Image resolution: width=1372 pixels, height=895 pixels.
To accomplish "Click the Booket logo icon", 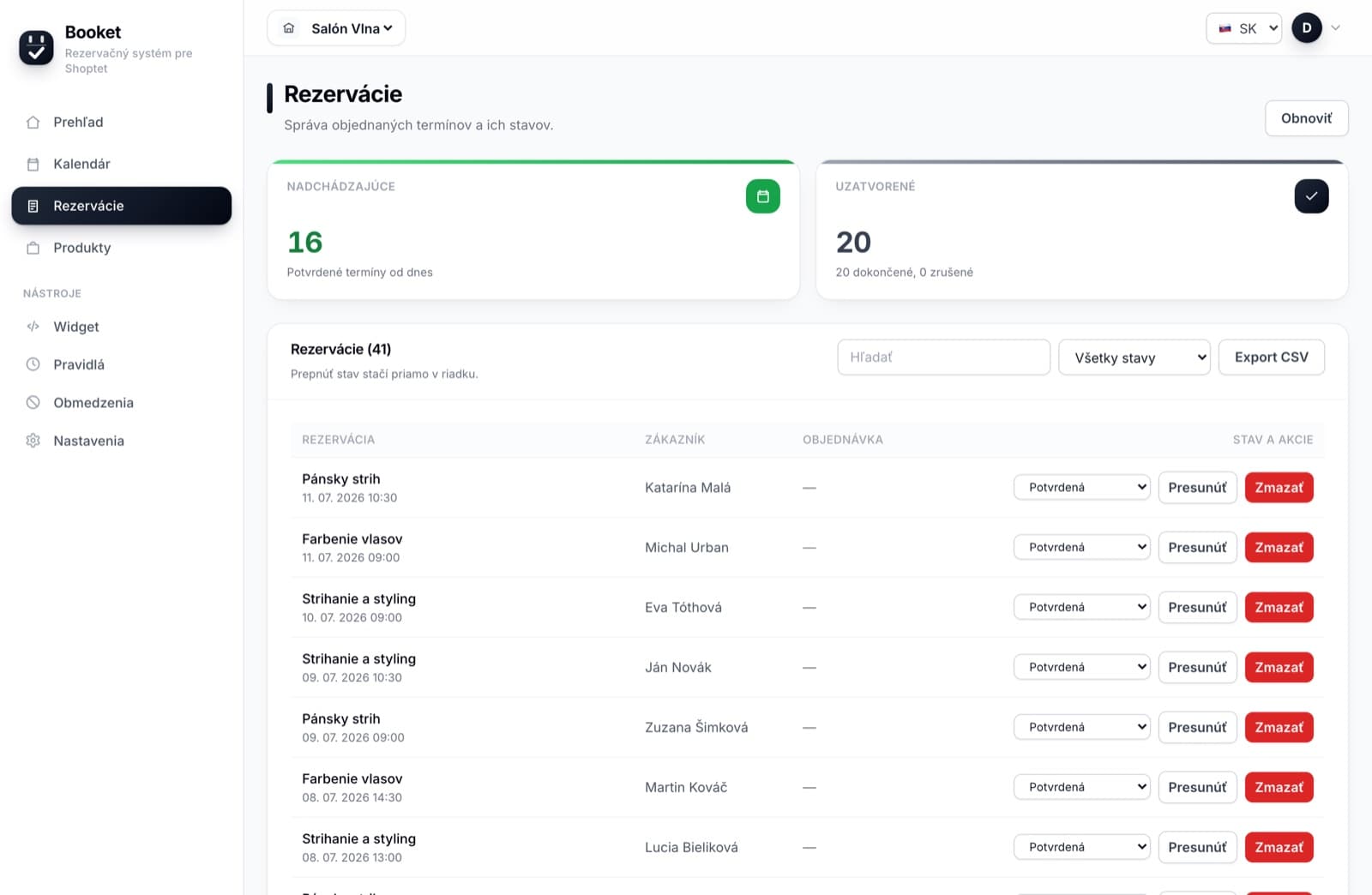I will (36, 47).
